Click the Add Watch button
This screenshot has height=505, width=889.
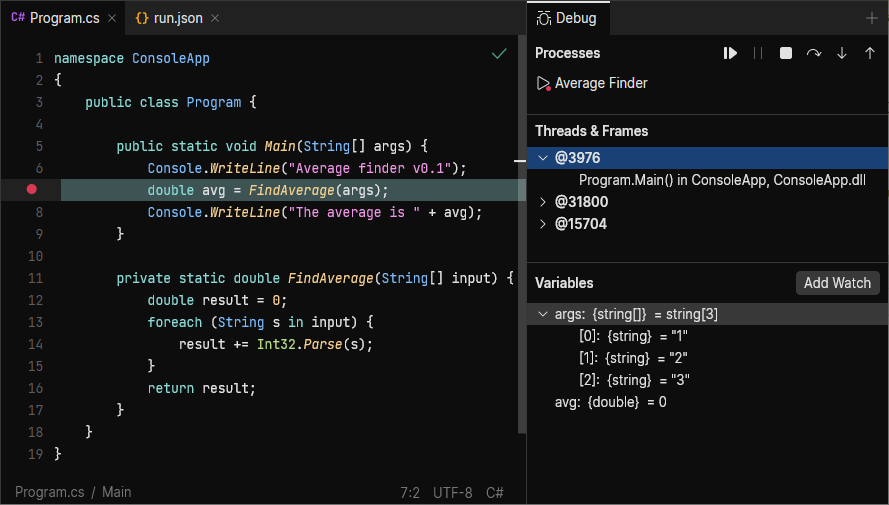pos(837,283)
